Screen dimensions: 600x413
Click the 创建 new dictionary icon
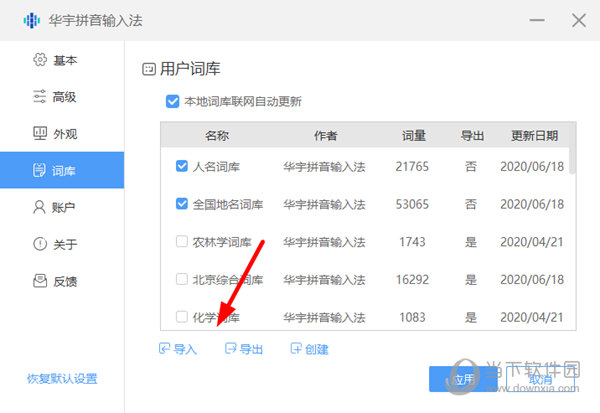[296, 349]
